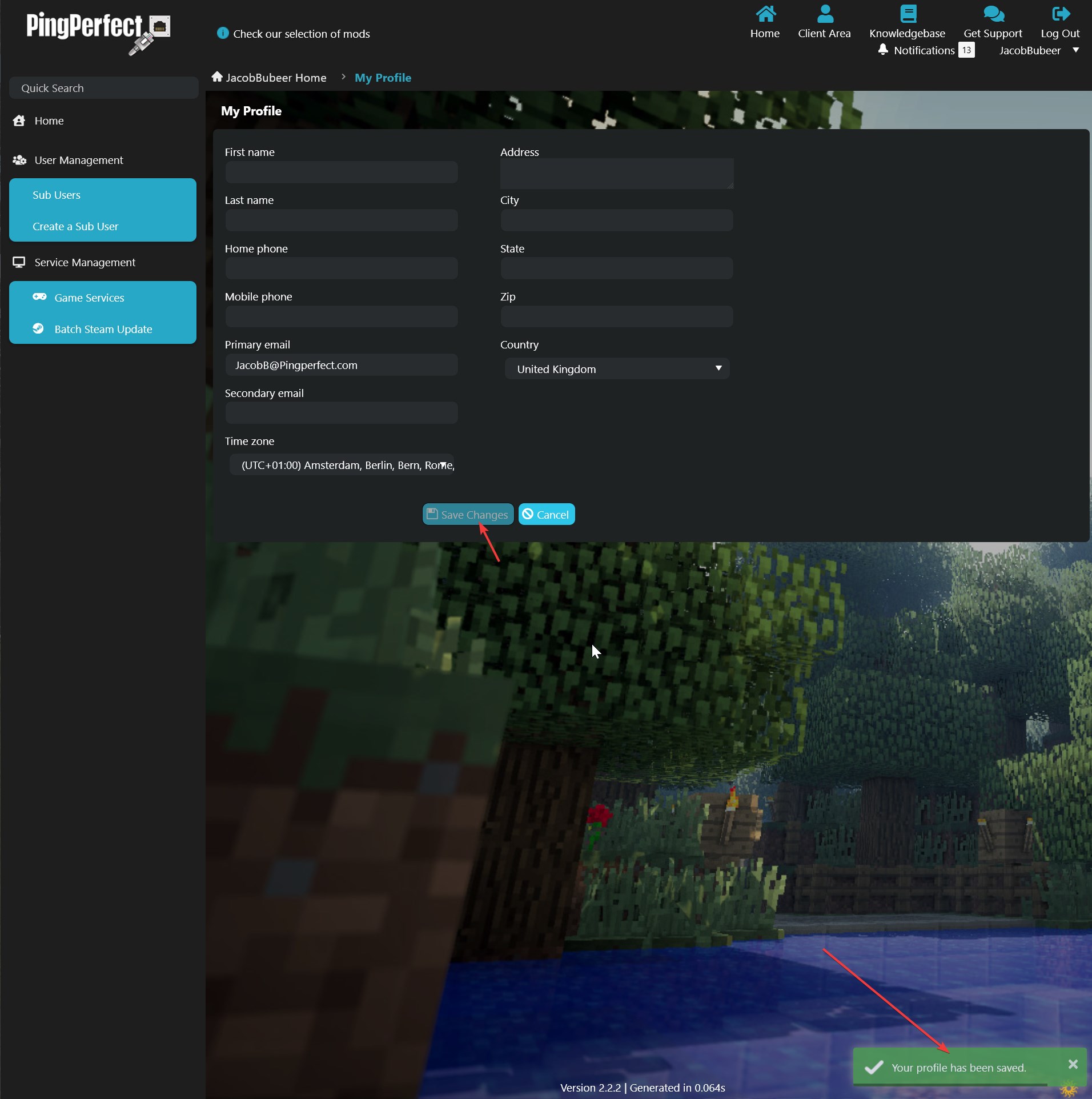Click the Address text area
This screenshot has width=1092, height=1099.
tap(617, 174)
